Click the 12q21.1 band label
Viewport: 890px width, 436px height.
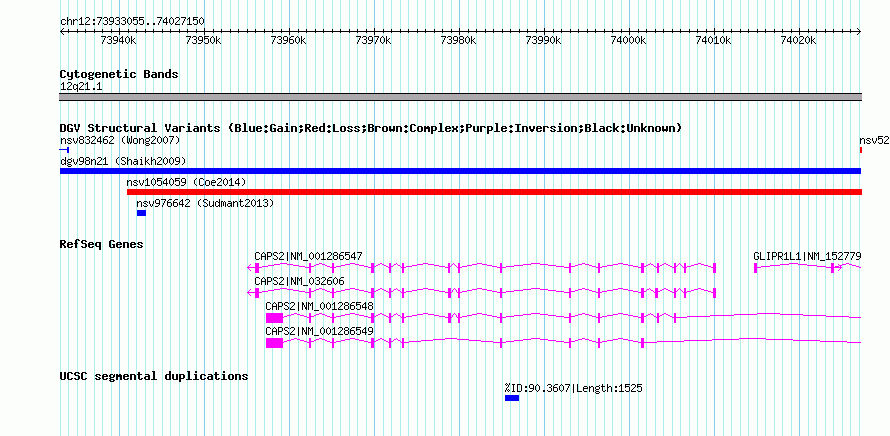point(81,87)
